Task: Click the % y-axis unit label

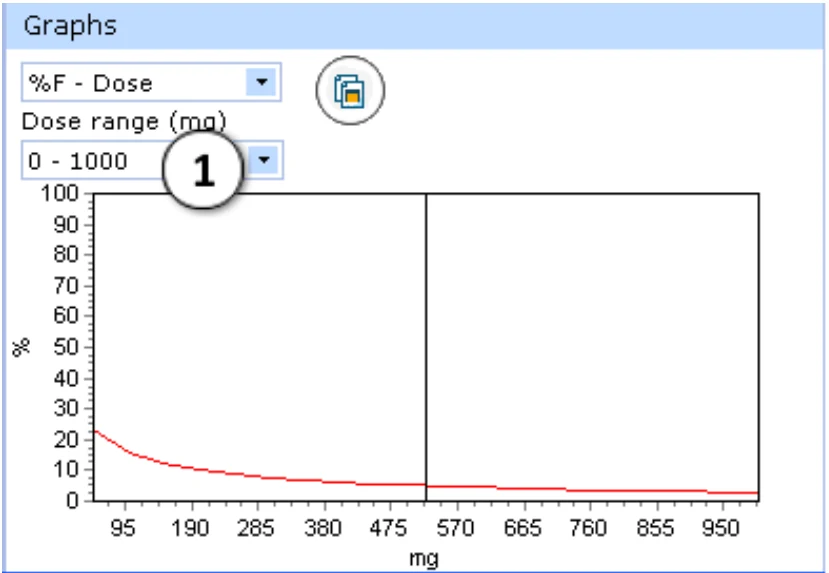Action: click(x=21, y=347)
